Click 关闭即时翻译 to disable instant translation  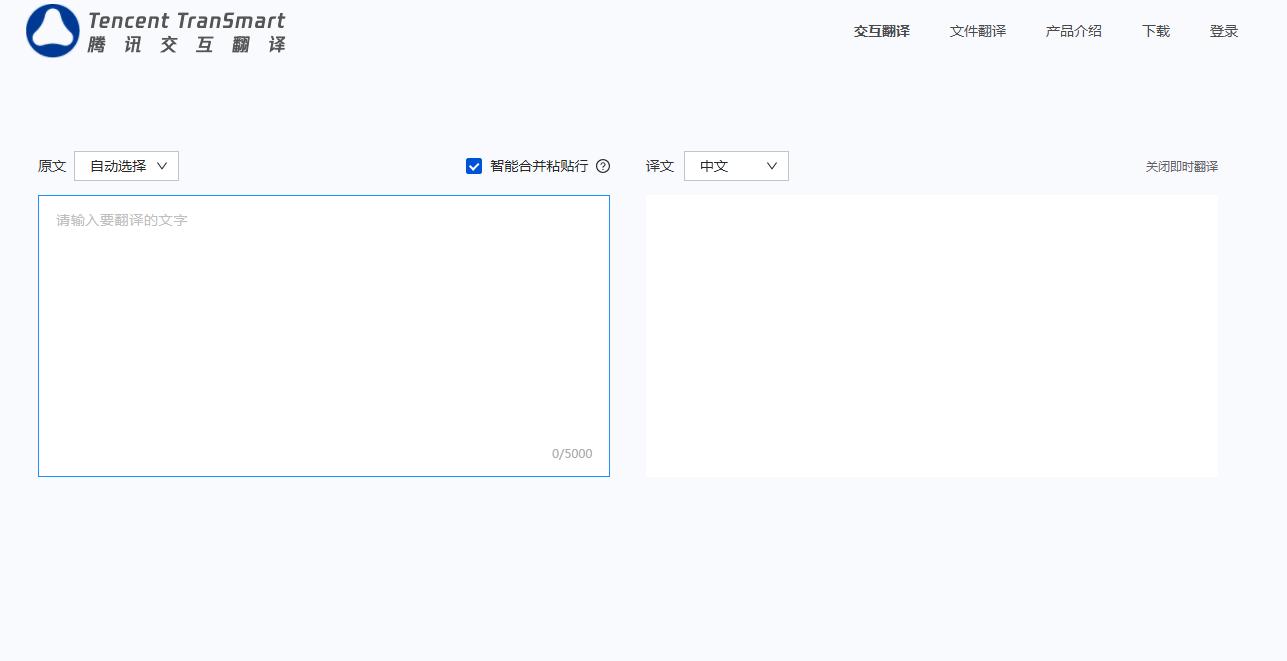(x=1182, y=167)
